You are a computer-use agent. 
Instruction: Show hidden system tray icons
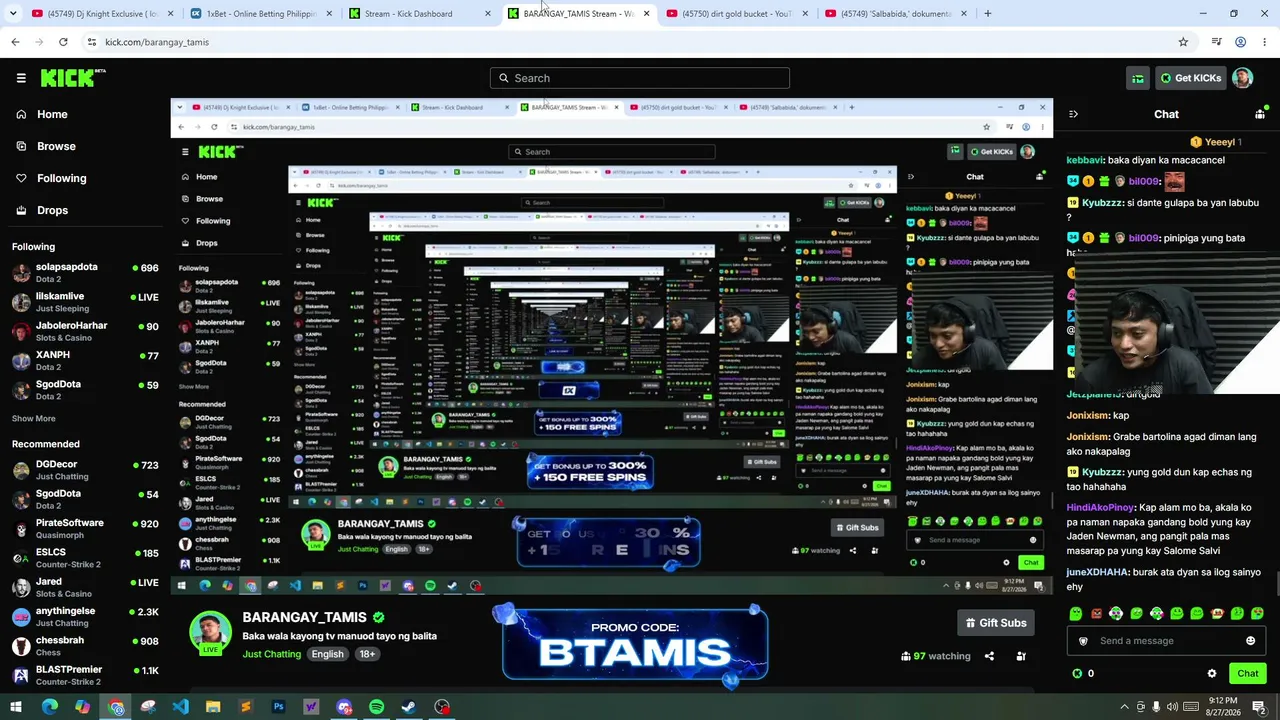1124,707
